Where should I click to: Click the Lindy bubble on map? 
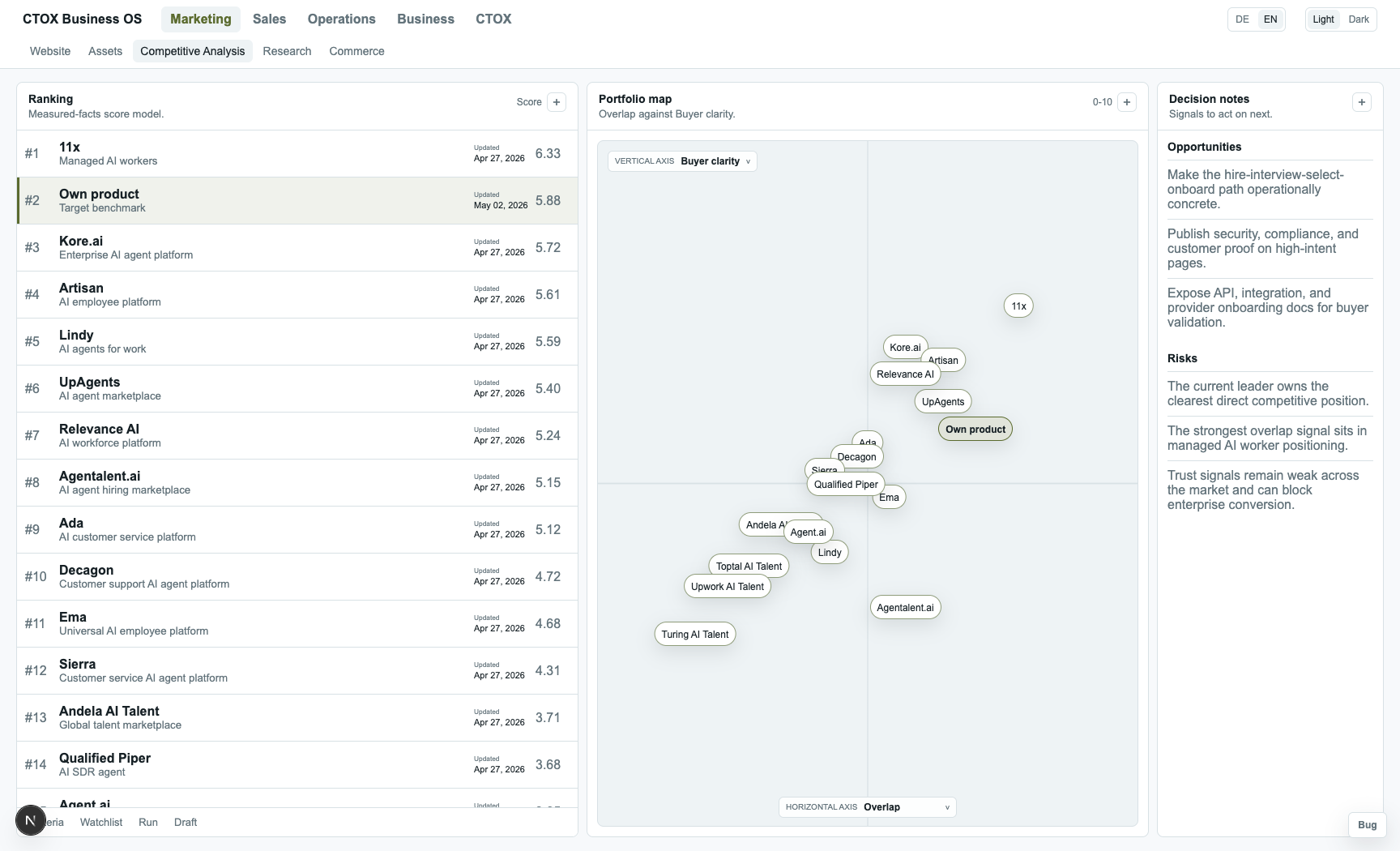tap(830, 553)
